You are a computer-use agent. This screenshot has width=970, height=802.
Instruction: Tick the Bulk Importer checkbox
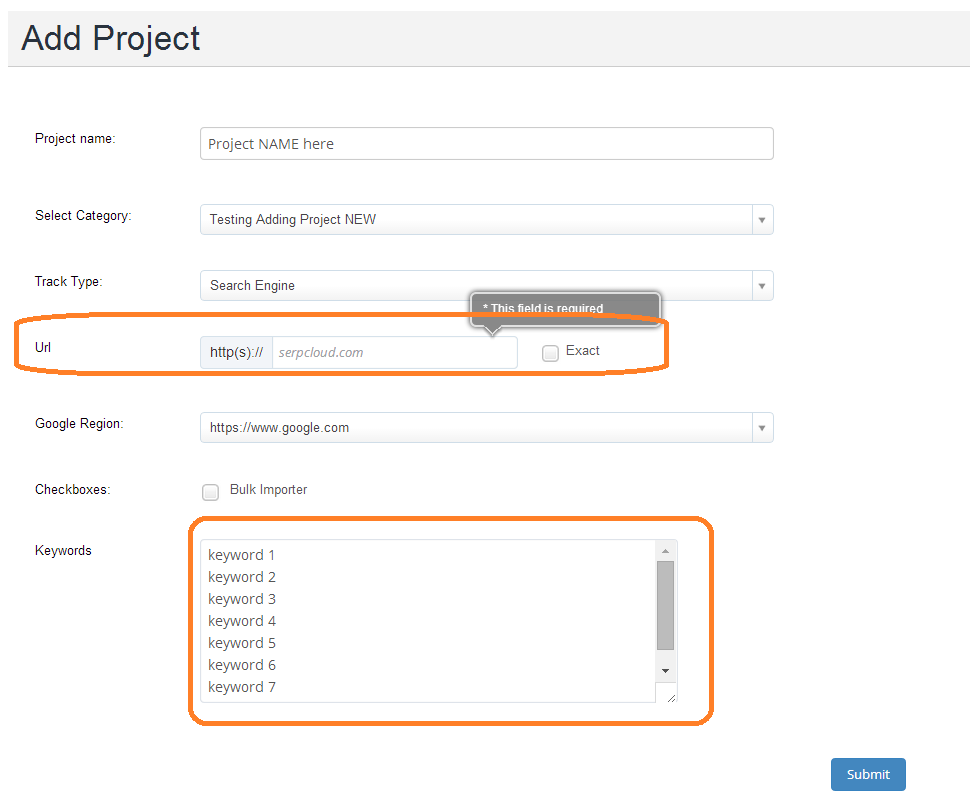[x=211, y=492]
